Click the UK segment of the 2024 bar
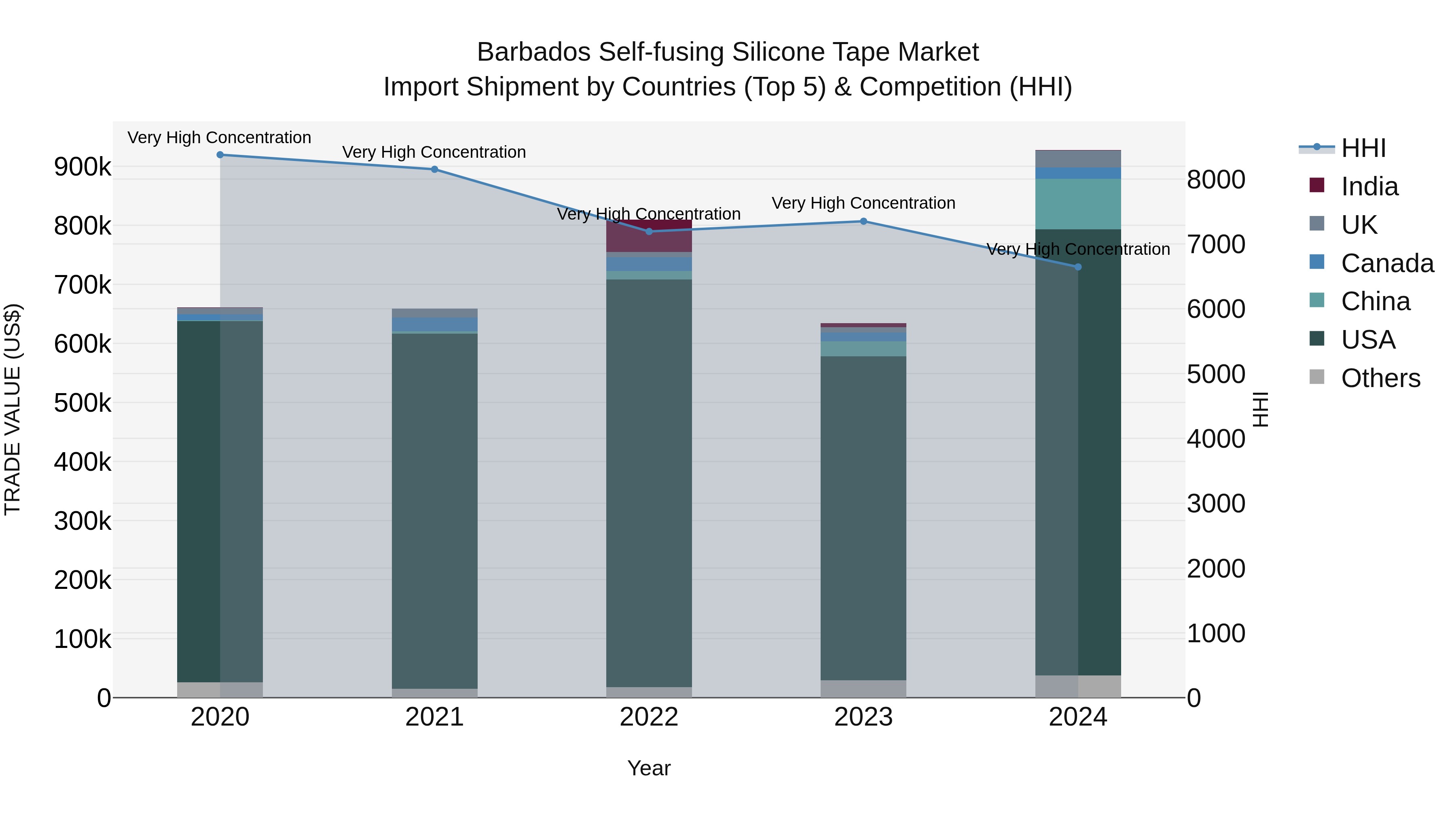The image size is (1456, 819). (x=1078, y=159)
